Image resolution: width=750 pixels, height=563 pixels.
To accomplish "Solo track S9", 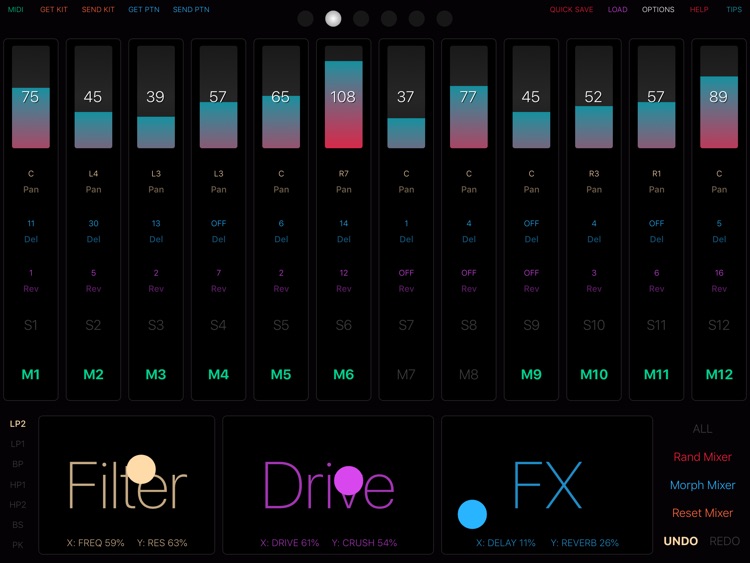I will (531, 325).
